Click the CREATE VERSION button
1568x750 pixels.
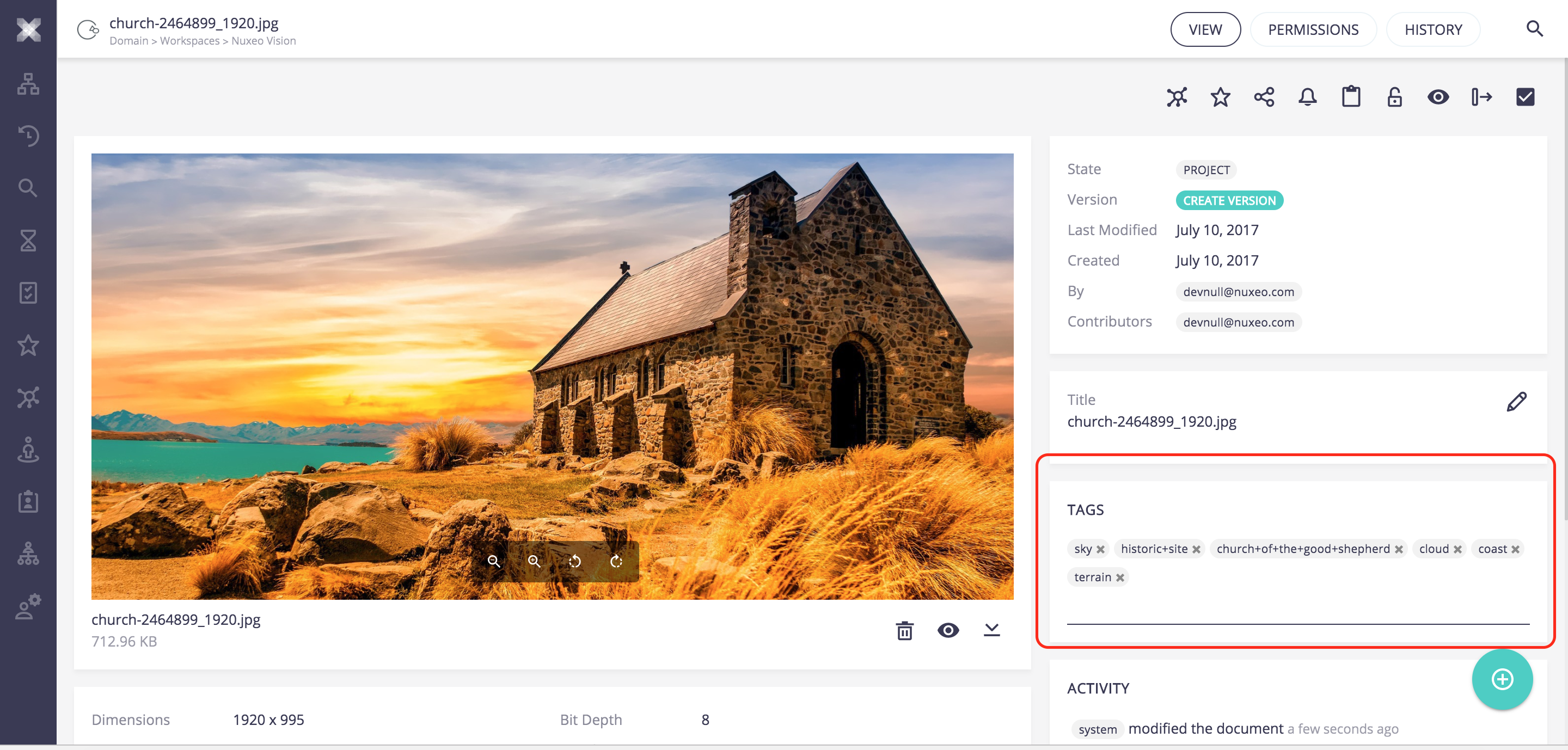click(1229, 201)
